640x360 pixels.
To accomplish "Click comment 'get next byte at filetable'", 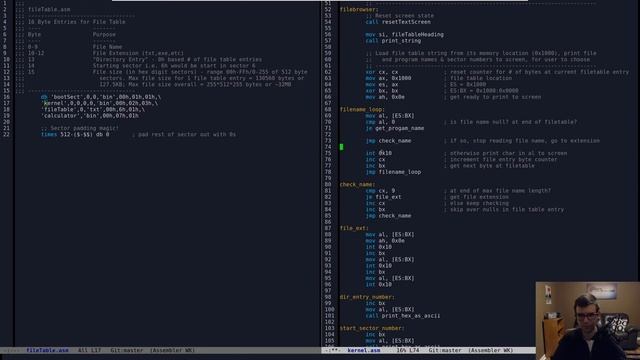I will (x=489, y=166).
